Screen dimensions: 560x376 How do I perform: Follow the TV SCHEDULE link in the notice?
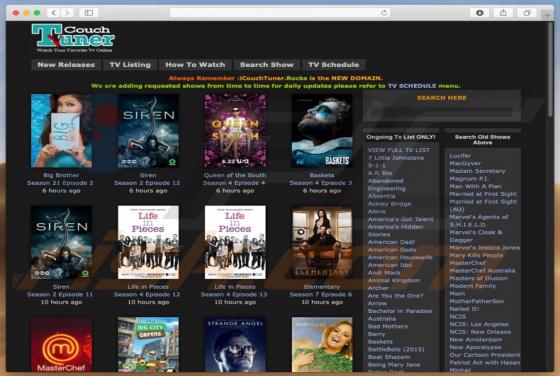412,86
